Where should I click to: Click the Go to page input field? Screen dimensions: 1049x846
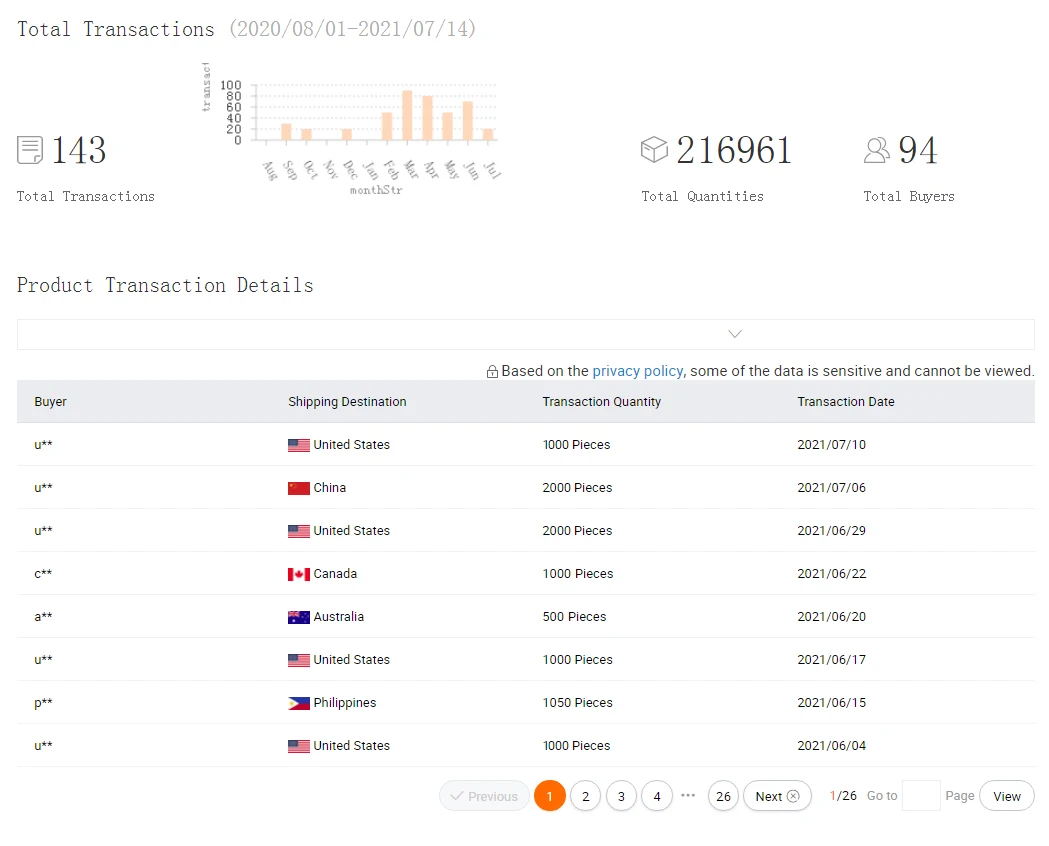(x=920, y=796)
